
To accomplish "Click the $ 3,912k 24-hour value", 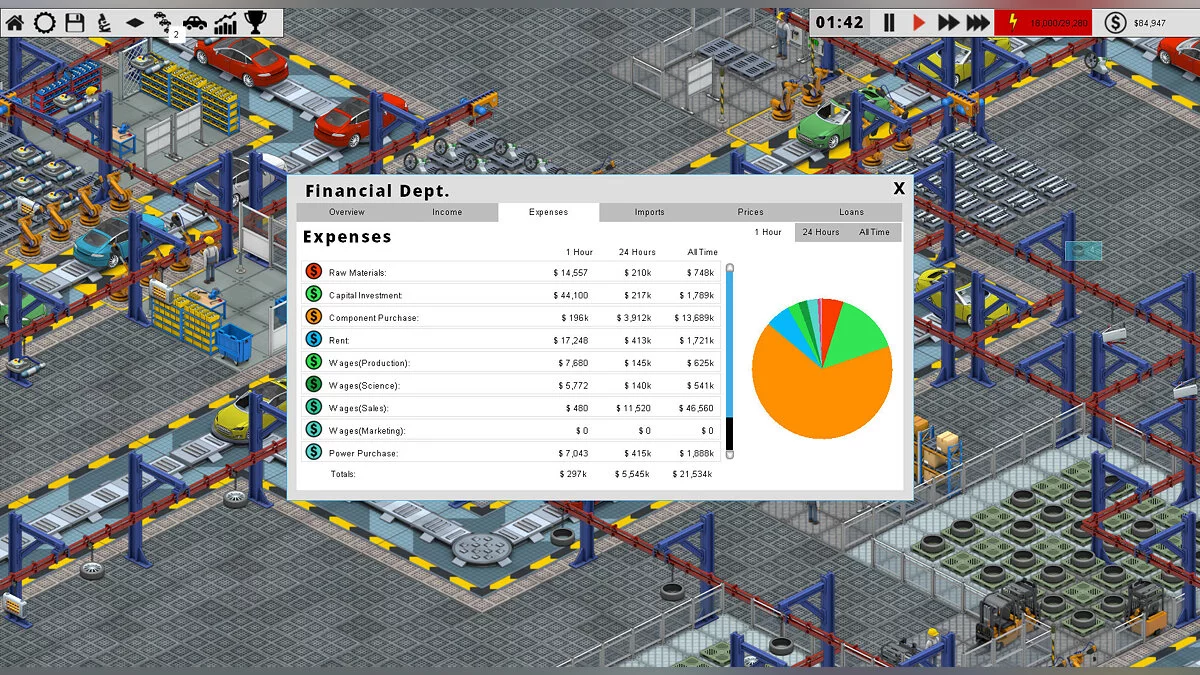I will click(x=632, y=318).
